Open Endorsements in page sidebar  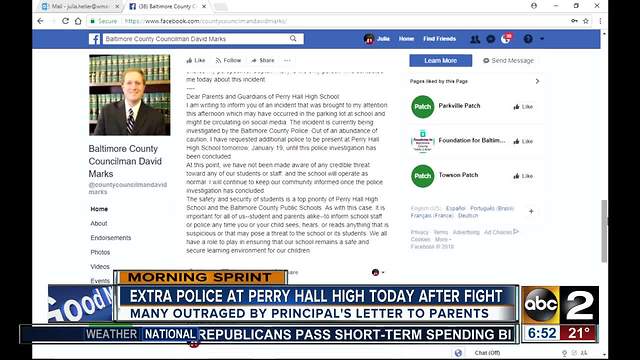point(111,238)
